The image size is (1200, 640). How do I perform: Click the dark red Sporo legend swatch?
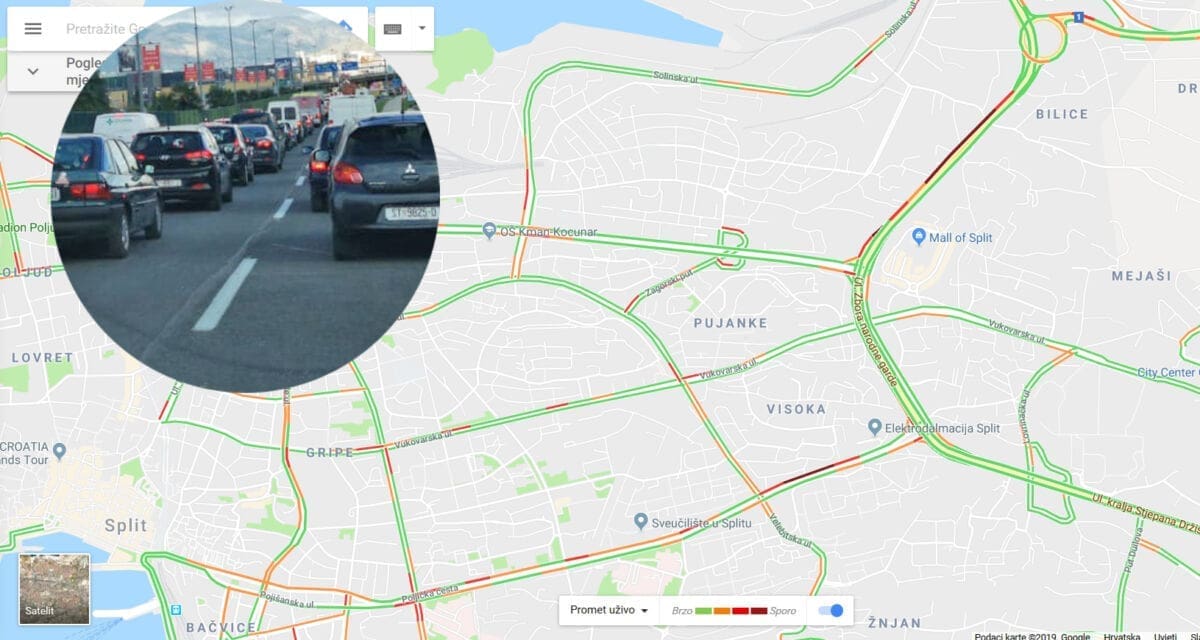pyautogui.click(x=759, y=611)
